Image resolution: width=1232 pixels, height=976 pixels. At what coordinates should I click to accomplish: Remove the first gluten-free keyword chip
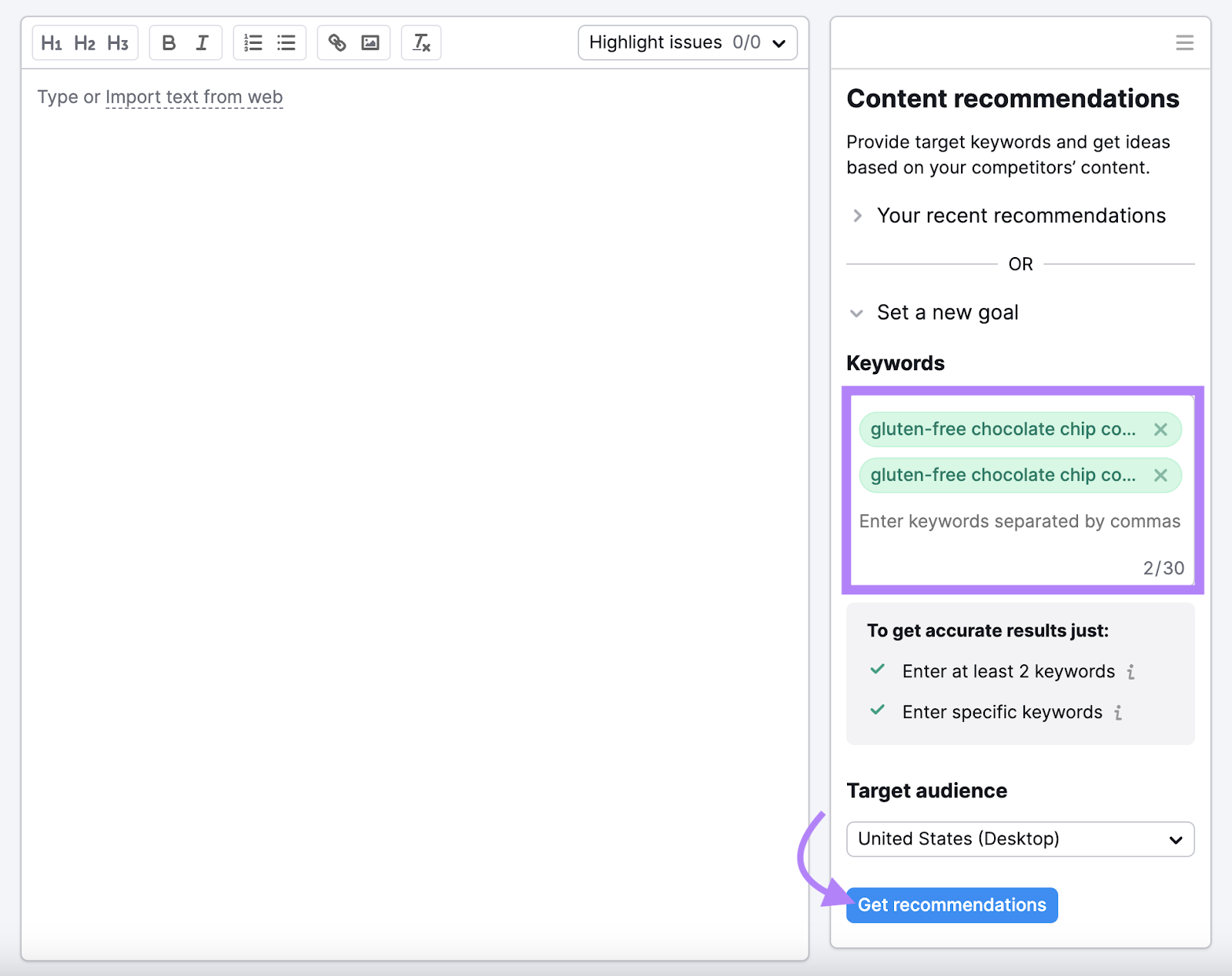tap(1160, 430)
